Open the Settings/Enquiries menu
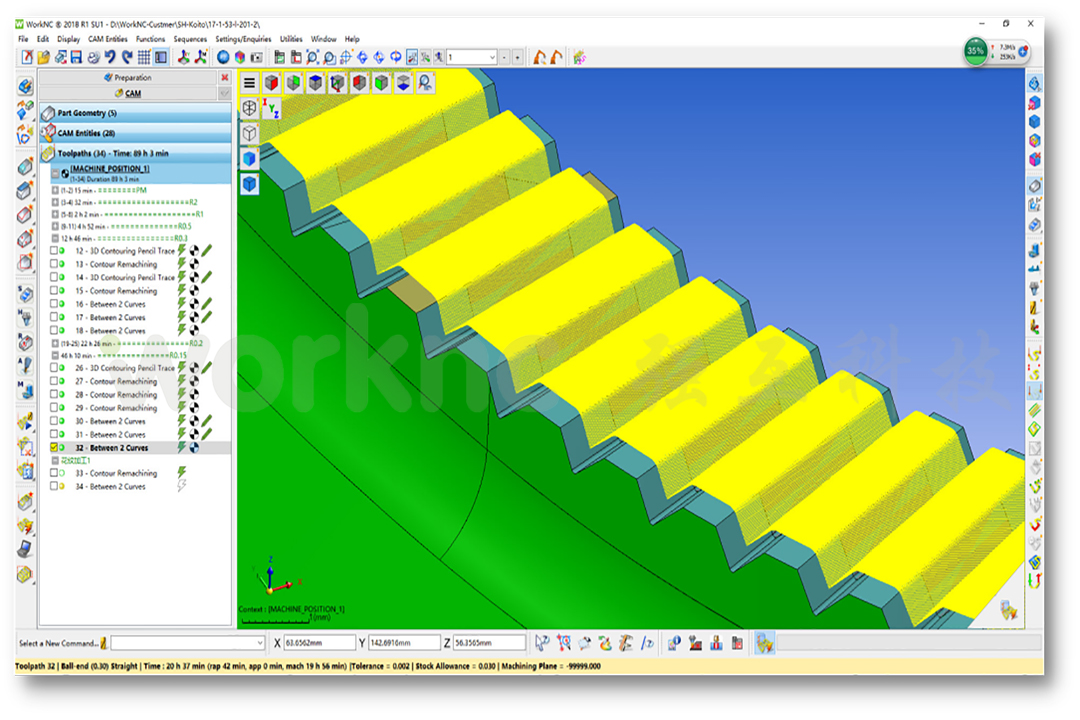Image resolution: width=1080 pixels, height=720 pixels. click(x=243, y=39)
